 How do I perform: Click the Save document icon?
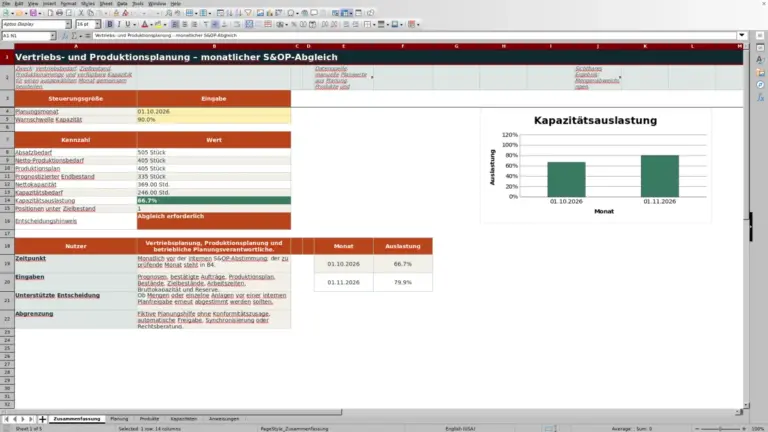click(x=33, y=13)
